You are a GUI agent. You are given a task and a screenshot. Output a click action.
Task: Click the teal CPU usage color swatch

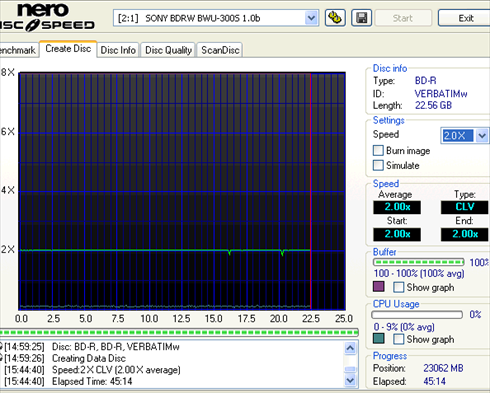point(379,338)
